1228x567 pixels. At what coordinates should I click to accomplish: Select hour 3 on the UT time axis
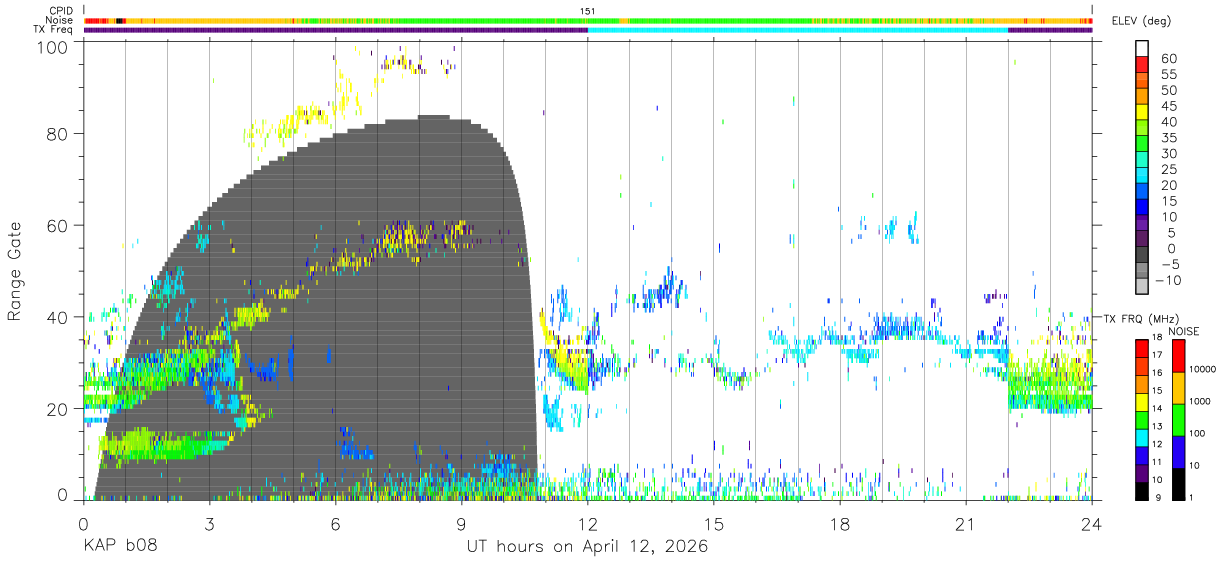point(210,523)
